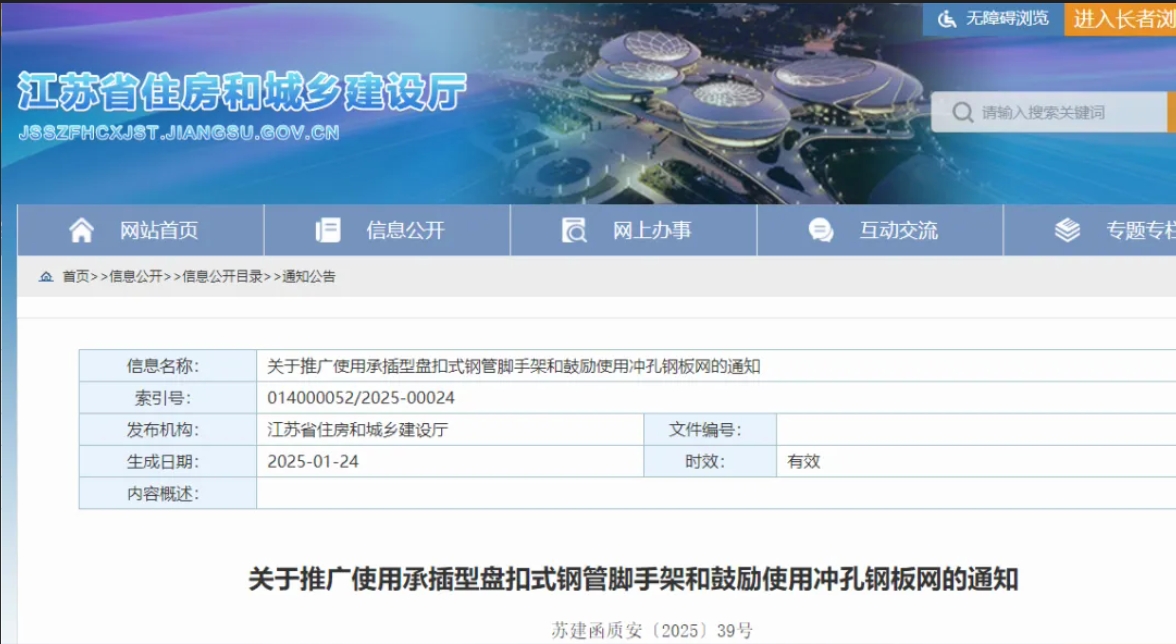
Task: Click the 发布机构 label cell
Action: click(x=168, y=430)
